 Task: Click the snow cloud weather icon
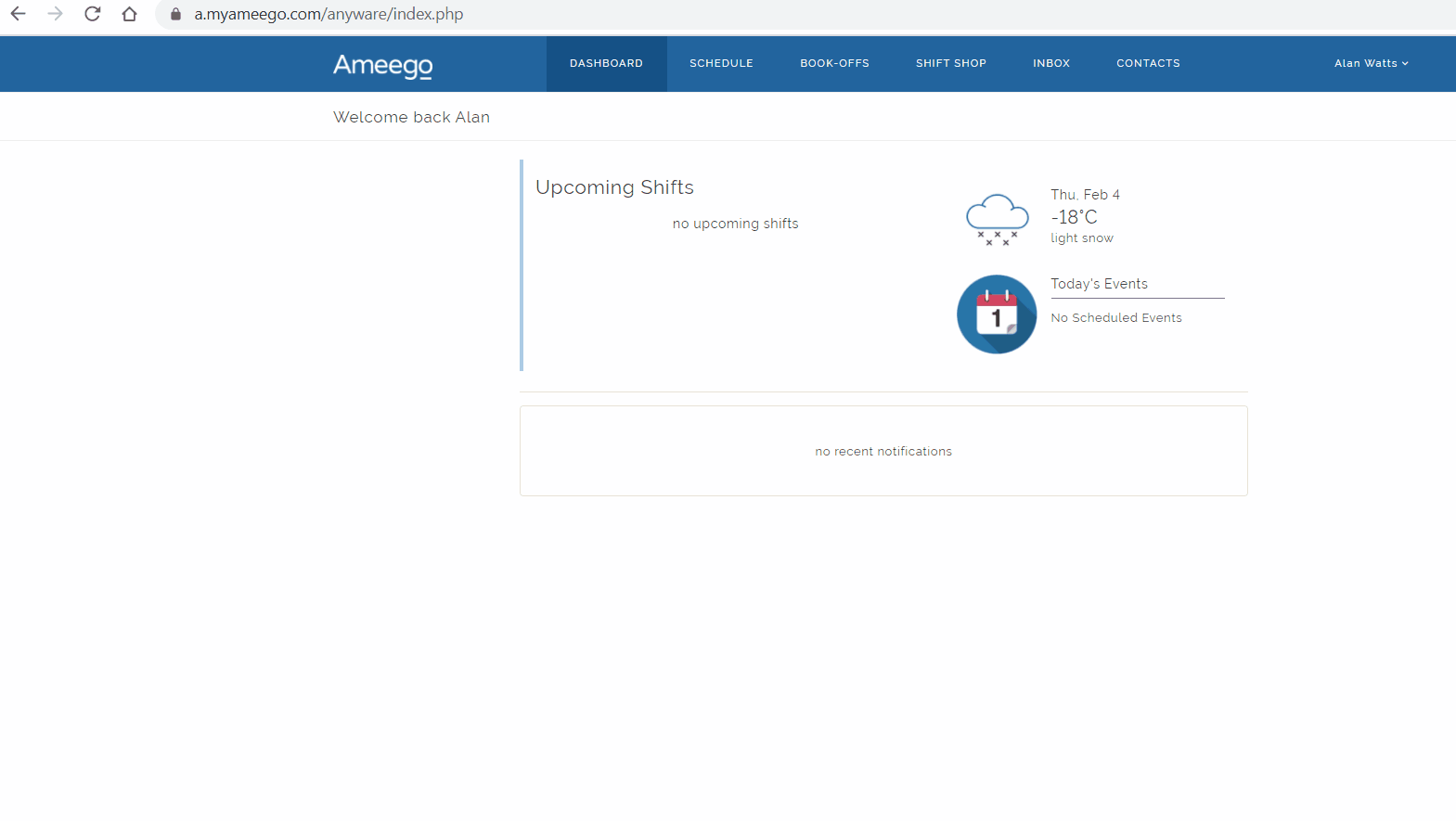997,219
